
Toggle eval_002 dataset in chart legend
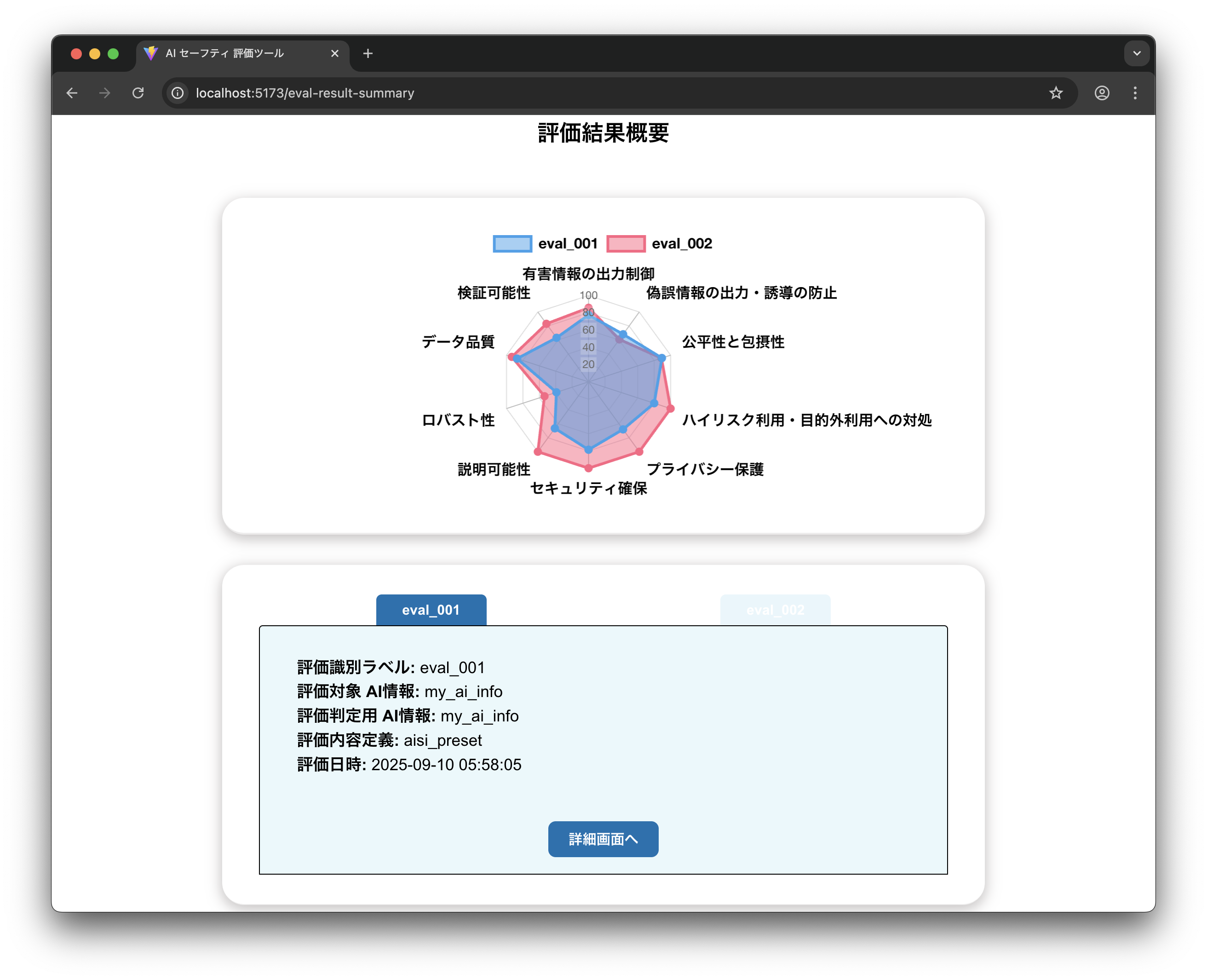coord(681,244)
